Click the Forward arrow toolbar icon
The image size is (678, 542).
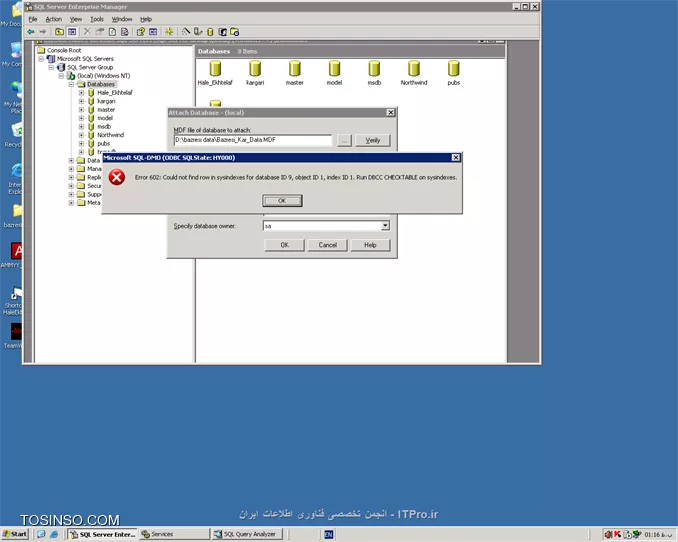click(42, 32)
